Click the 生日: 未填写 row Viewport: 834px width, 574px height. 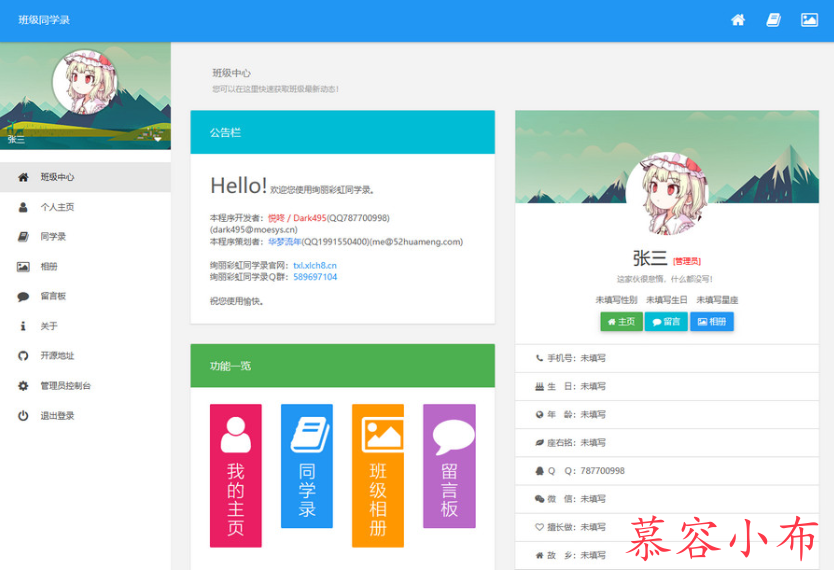[667, 387]
